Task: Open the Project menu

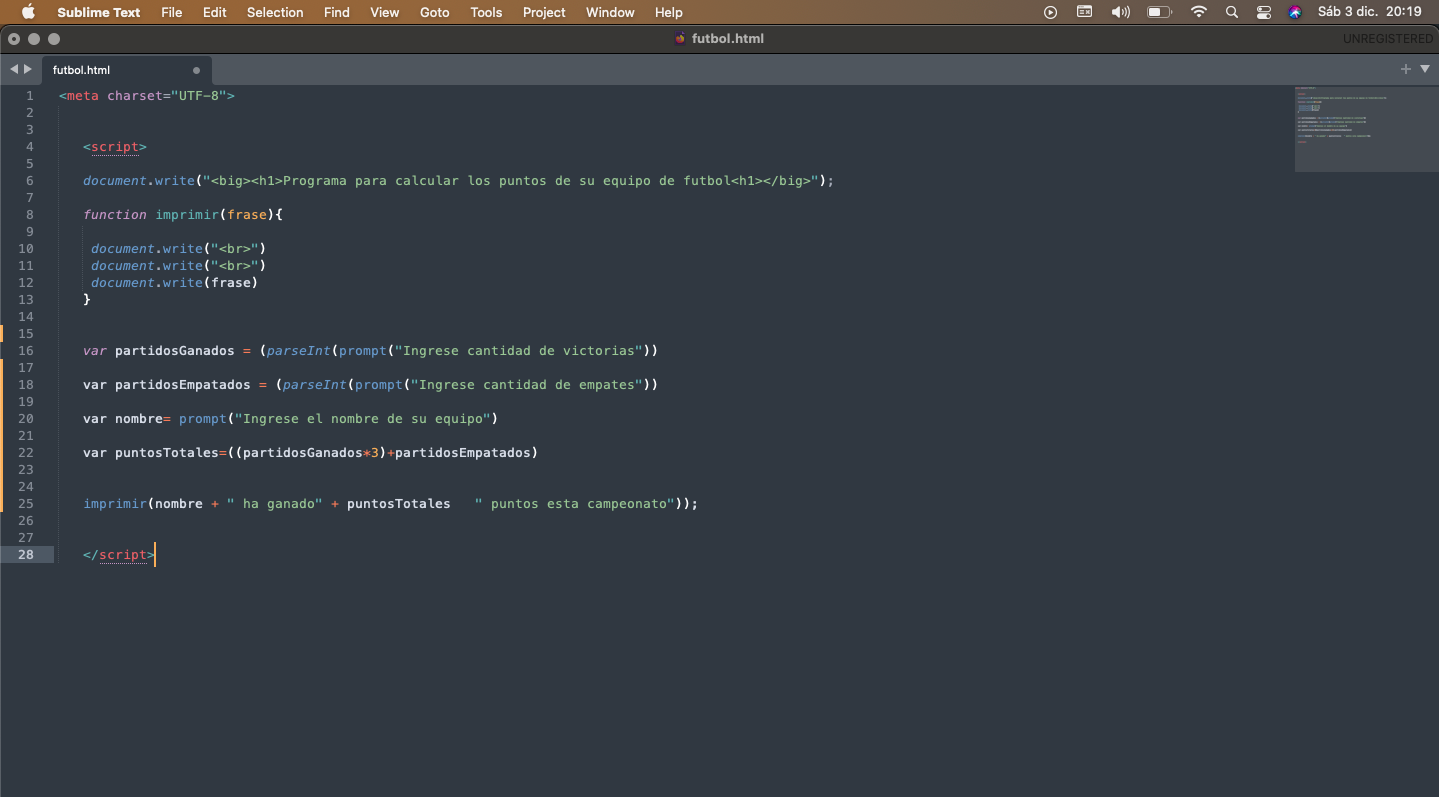Action: tap(544, 12)
